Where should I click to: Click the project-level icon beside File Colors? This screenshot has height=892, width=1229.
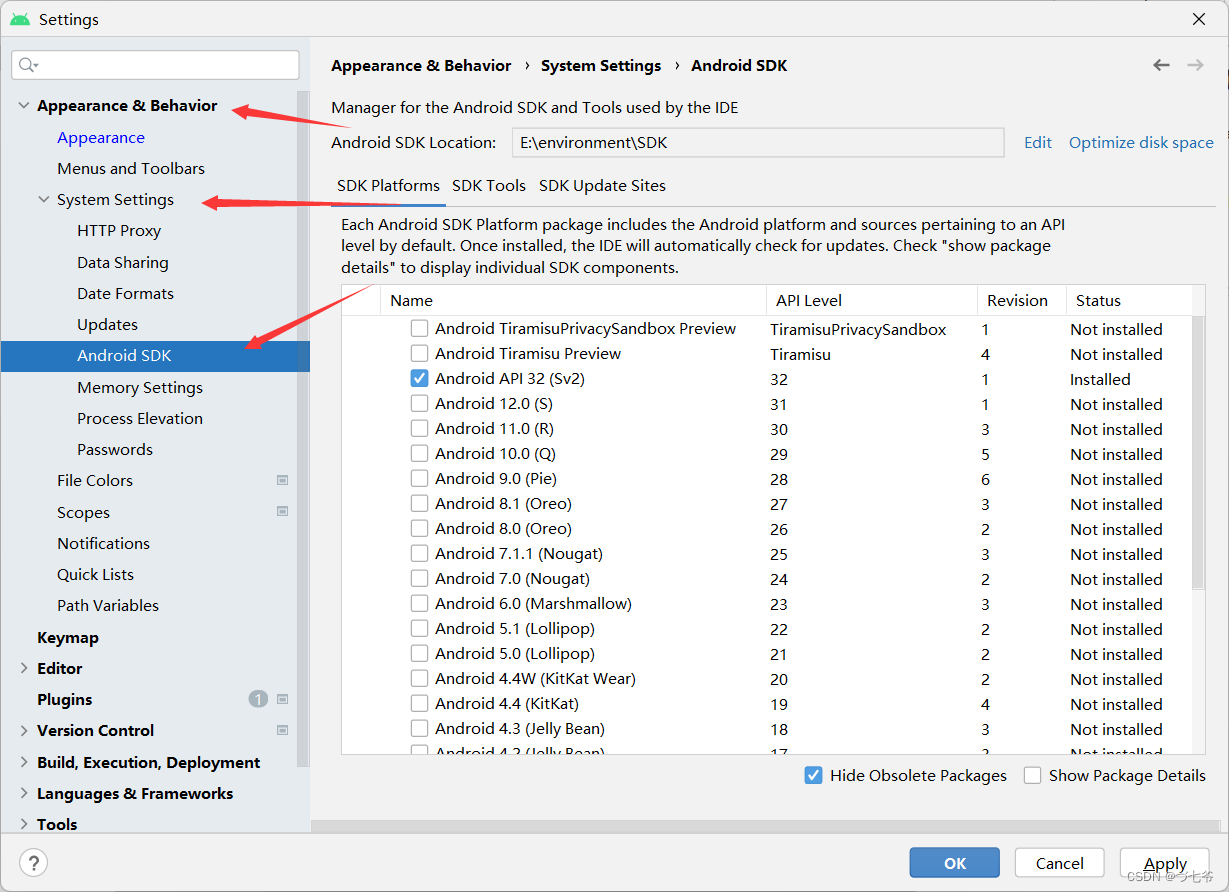[282, 480]
